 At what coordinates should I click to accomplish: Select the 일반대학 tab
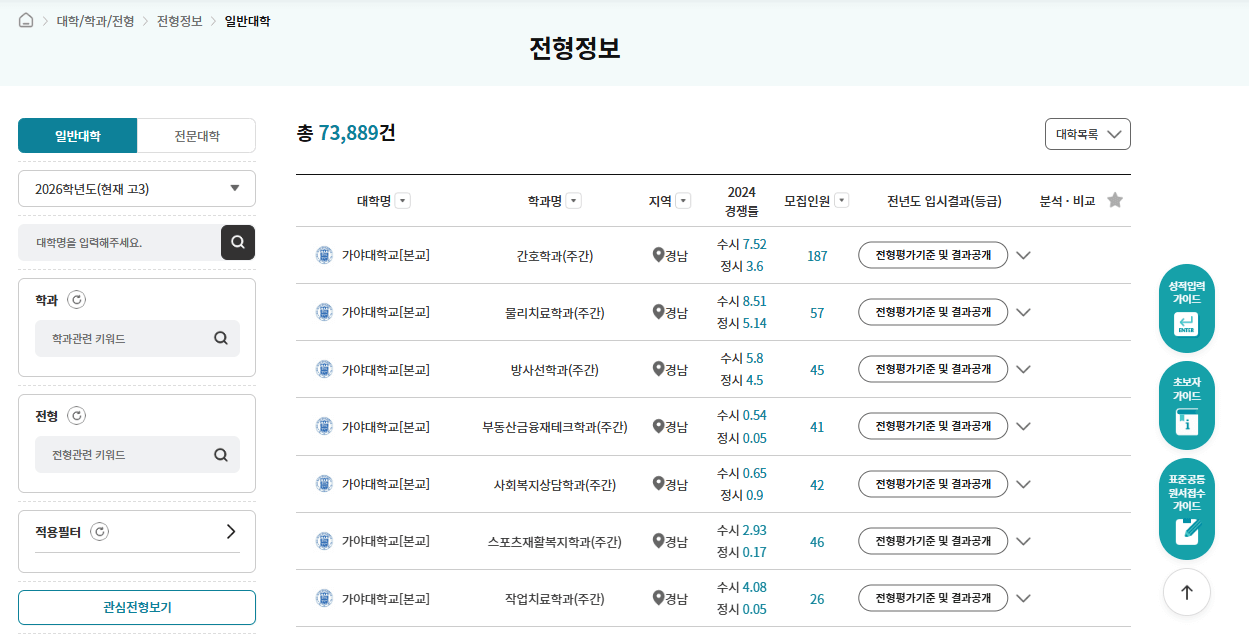tap(77, 135)
